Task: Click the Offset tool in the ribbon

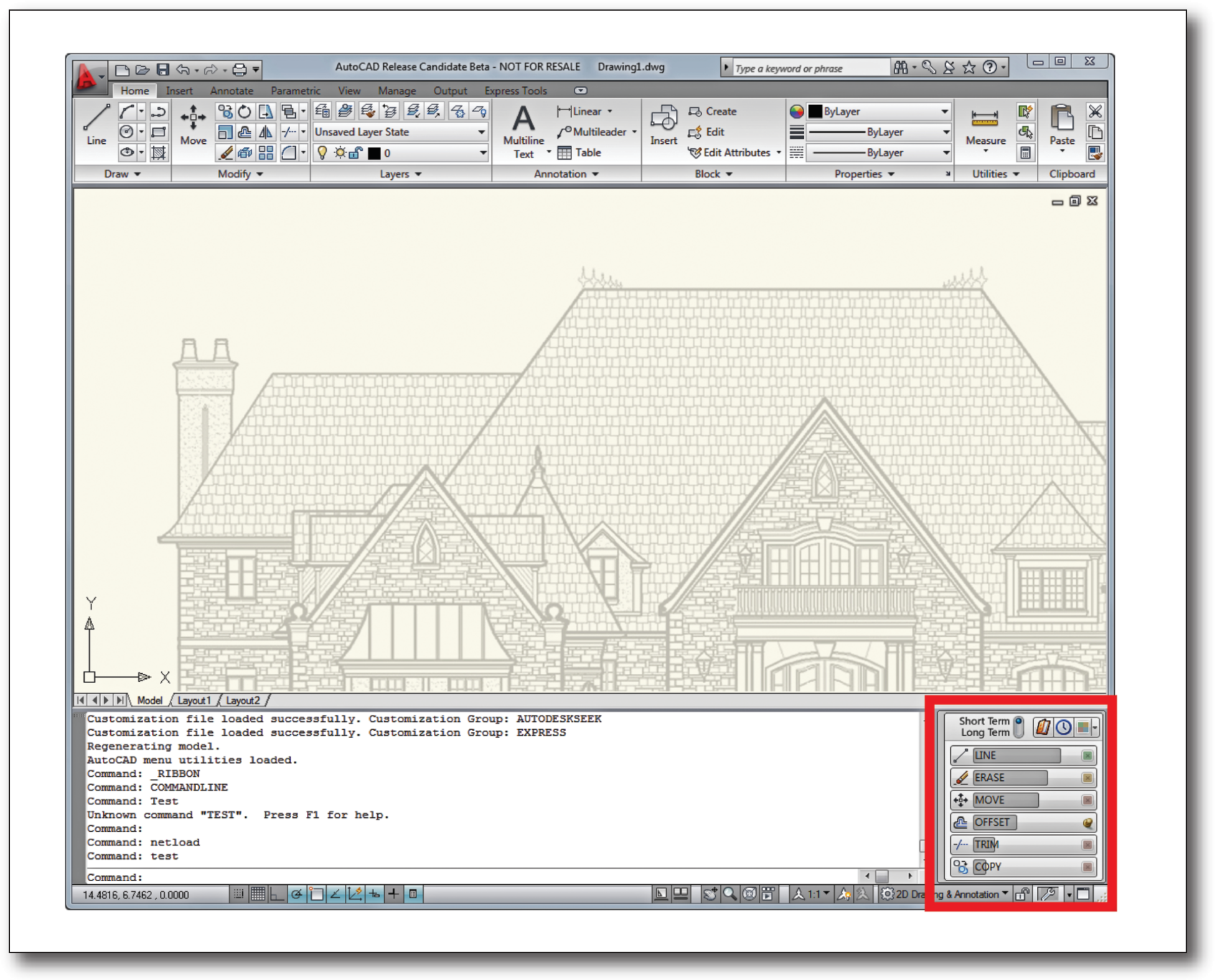Action: tap(245, 132)
